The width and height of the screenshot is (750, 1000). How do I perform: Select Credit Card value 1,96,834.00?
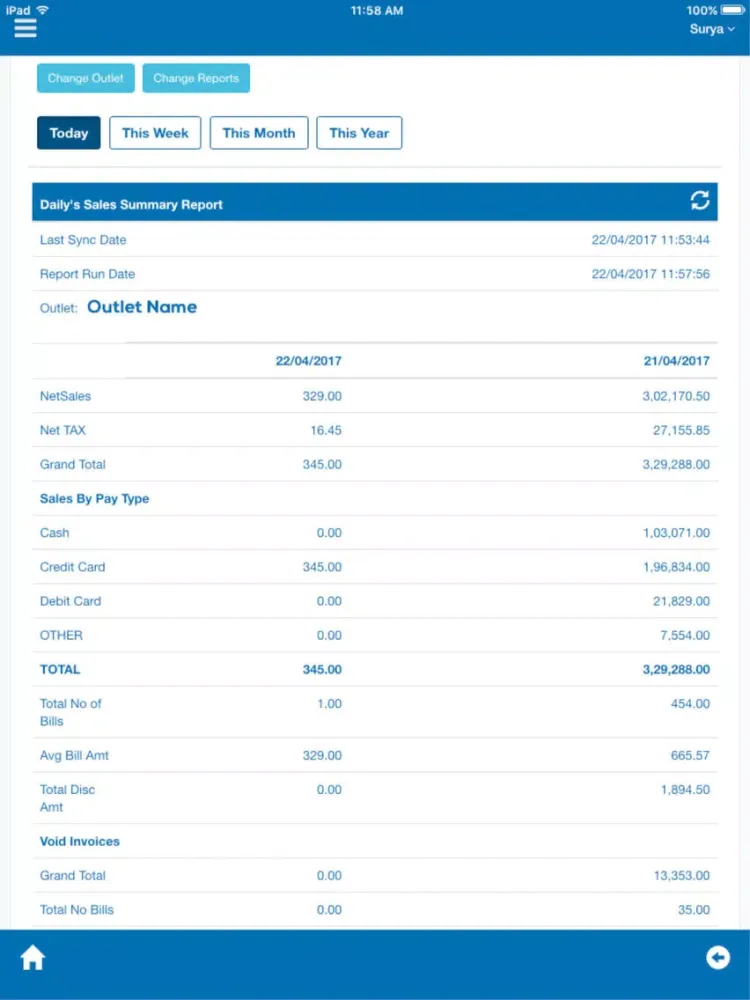675,567
